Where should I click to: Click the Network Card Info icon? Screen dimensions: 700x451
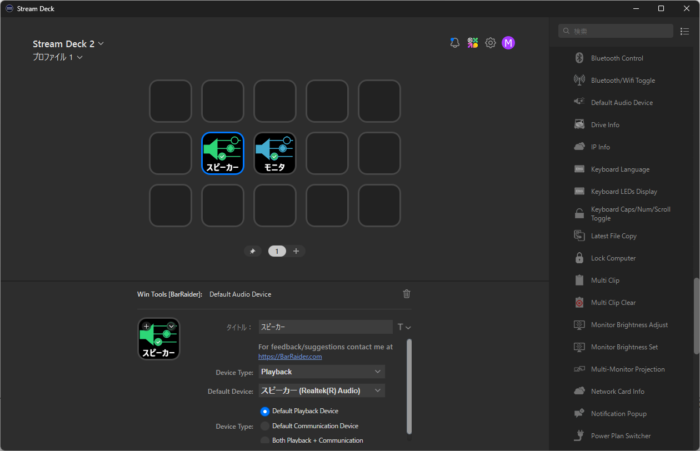(x=579, y=391)
